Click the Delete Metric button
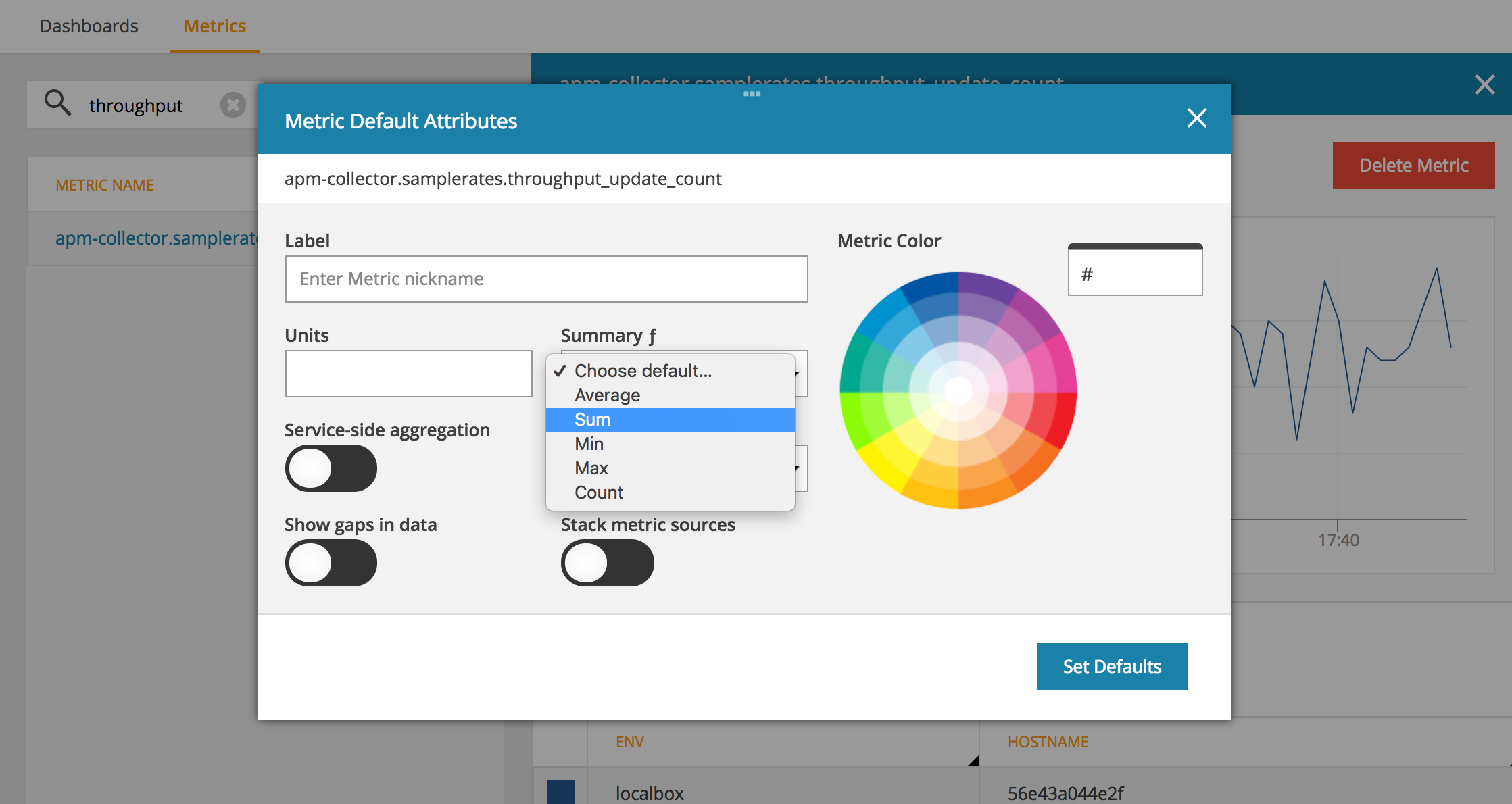This screenshot has width=1512, height=804. tap(1413, 166)
